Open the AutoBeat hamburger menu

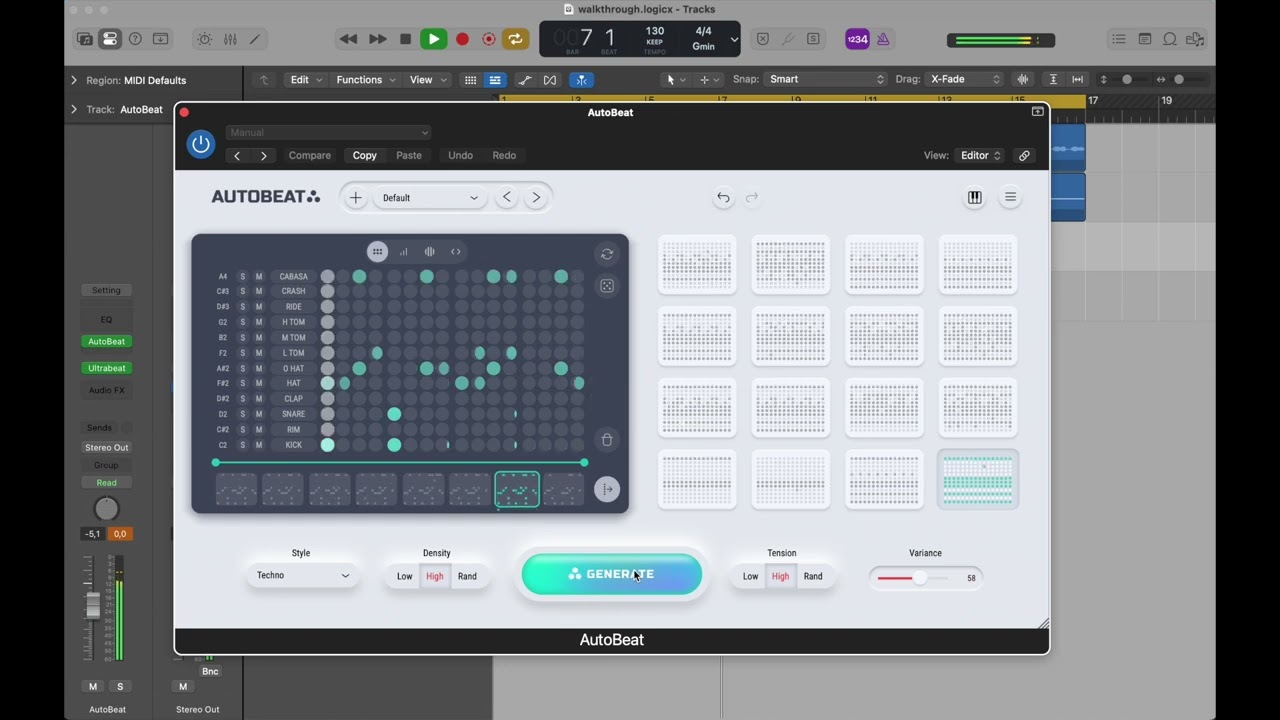(x=1010, y=197)
